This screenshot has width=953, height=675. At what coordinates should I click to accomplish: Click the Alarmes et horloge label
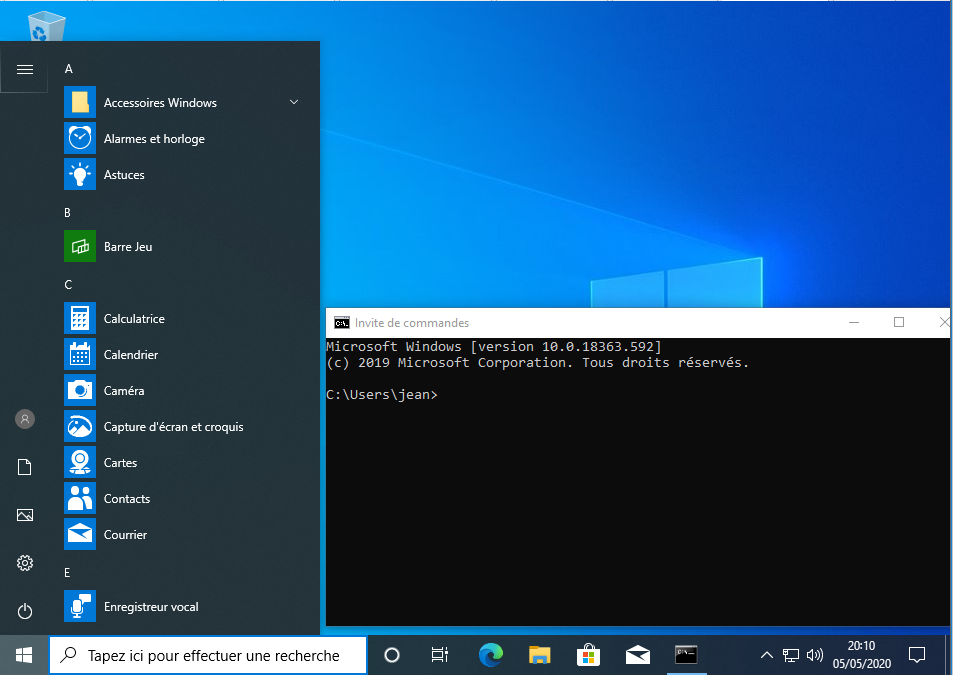coord(154,139)
